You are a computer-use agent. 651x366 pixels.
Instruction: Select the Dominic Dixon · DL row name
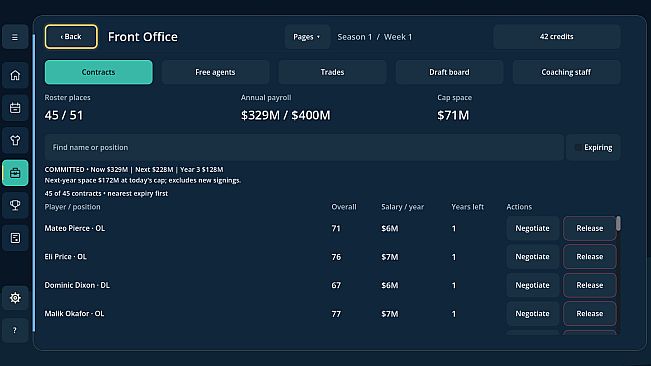pyautogui.click(x=77, y=285)
